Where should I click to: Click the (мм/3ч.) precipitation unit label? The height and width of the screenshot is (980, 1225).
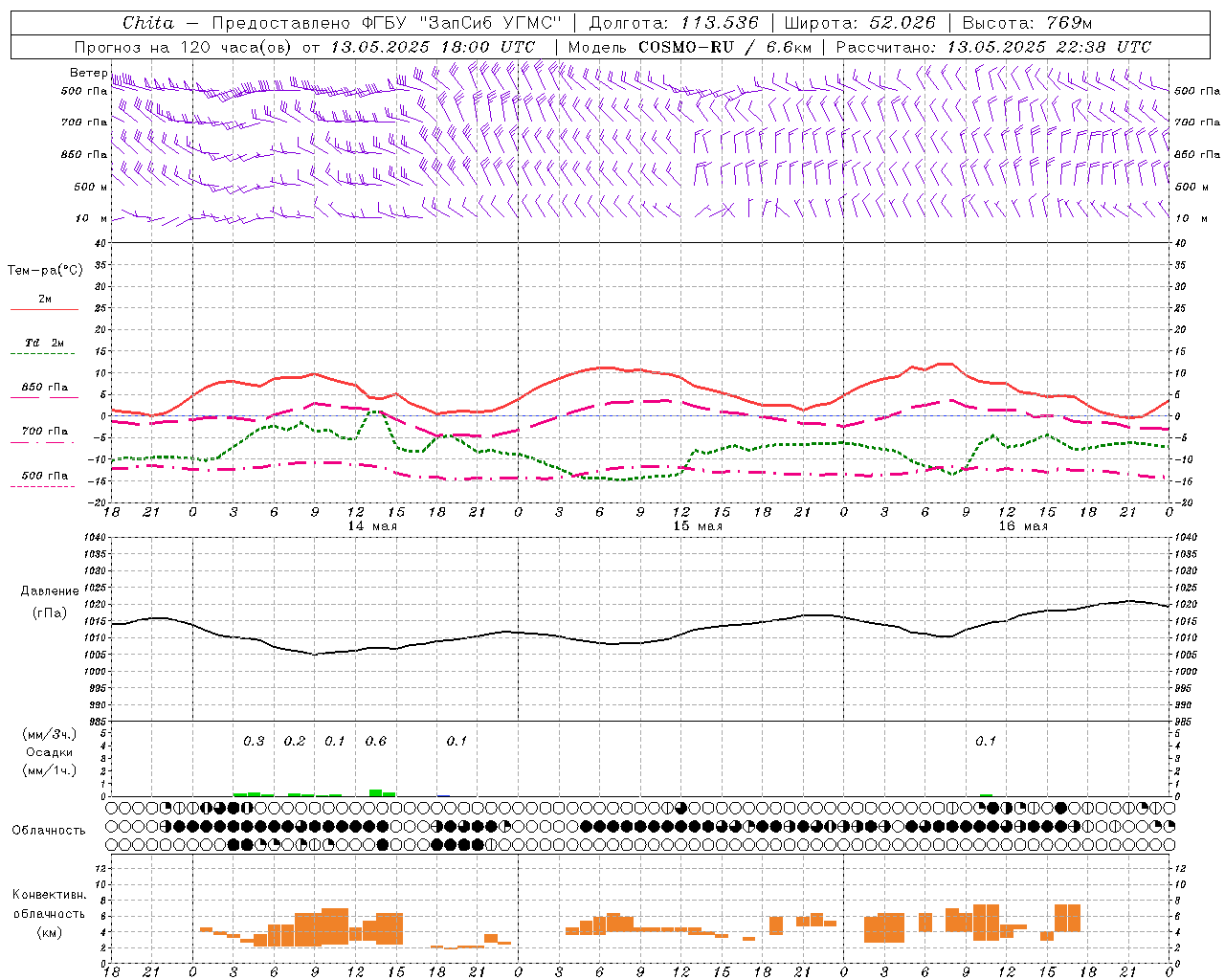[50, 734]
